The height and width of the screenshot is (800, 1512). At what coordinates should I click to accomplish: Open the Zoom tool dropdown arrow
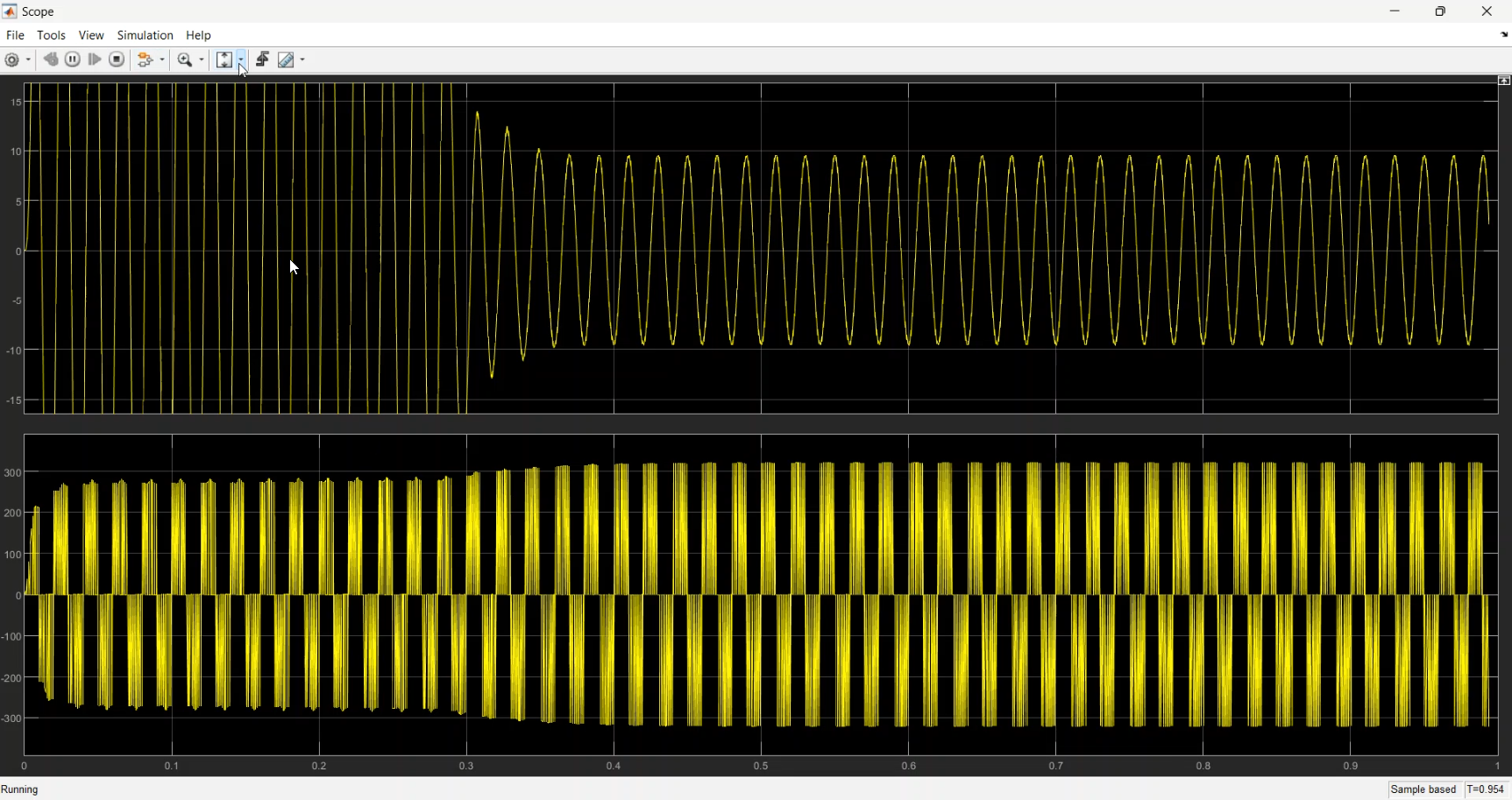pos(202,60)
